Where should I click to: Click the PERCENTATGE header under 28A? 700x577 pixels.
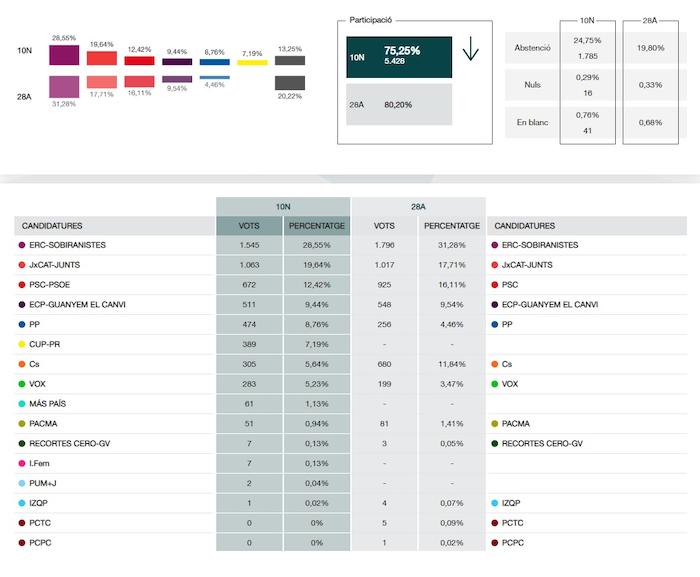tap(452, 226)
